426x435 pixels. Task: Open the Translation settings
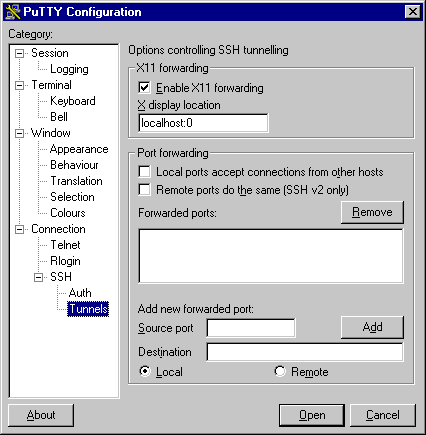pyautogui.click(x=76, y=181)
